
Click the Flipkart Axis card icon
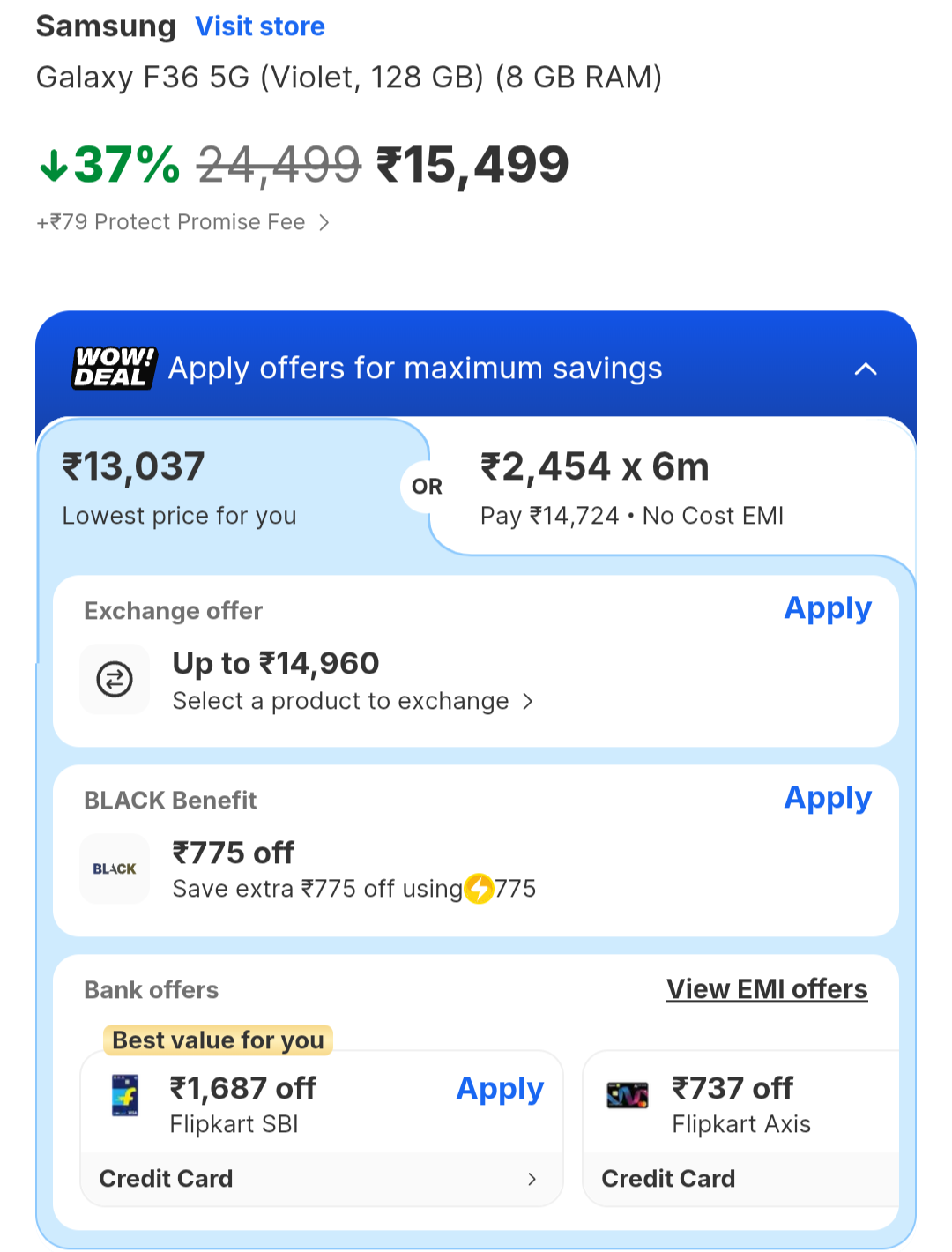(628, 1095)
